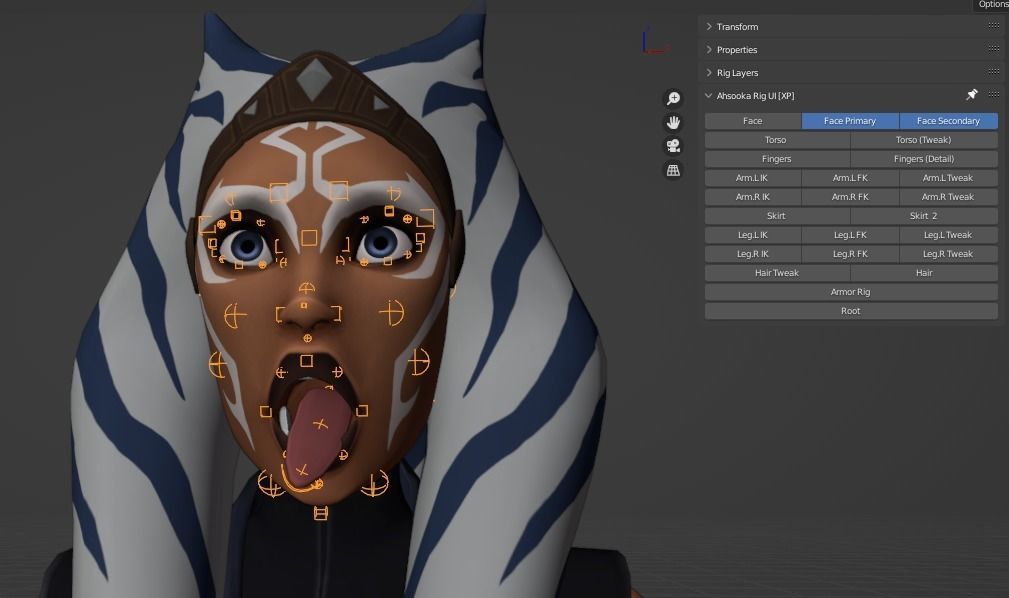Switch perspective/orthographic grid icon
The image size is (1009, 598).
point(673,170)
